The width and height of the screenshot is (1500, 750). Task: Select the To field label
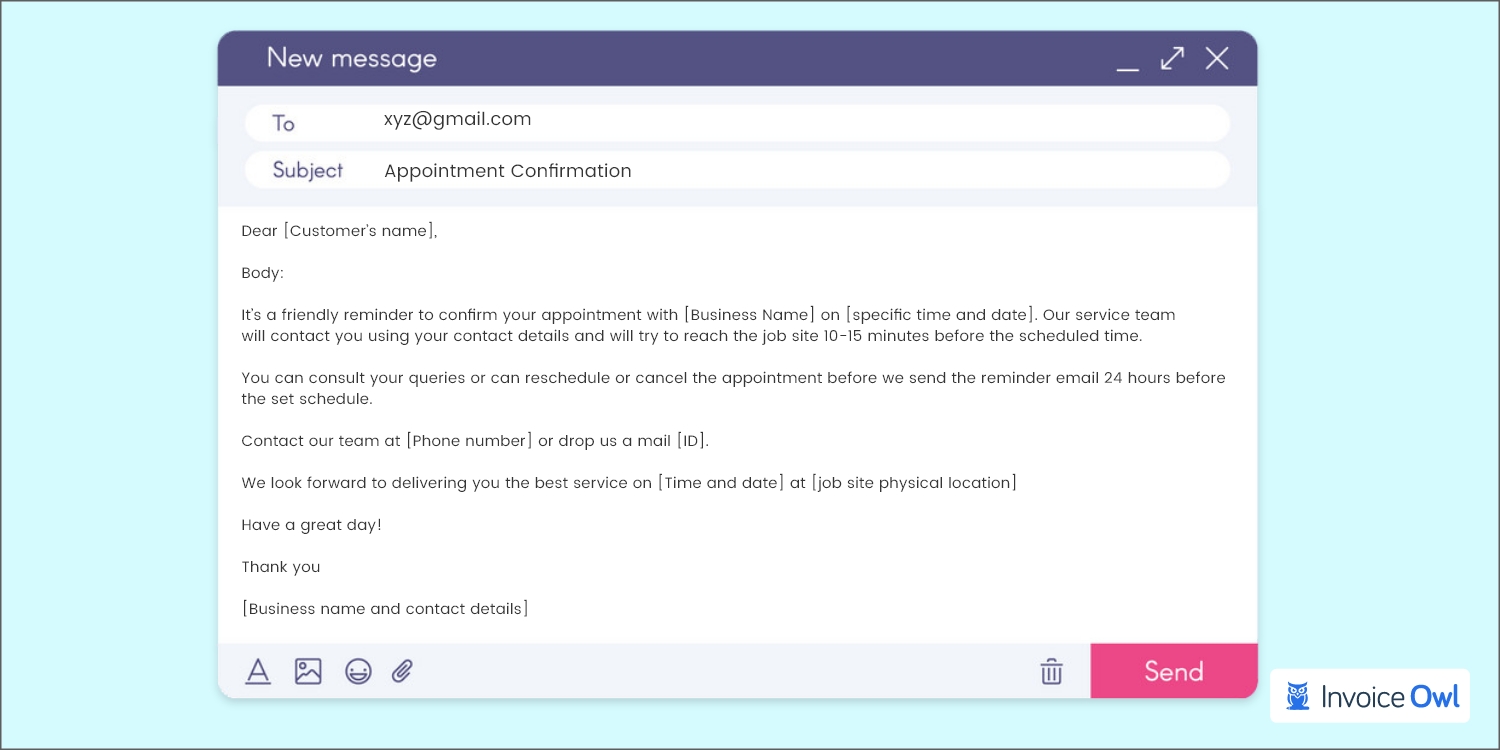pyautogui.click(x=284, y=122)
